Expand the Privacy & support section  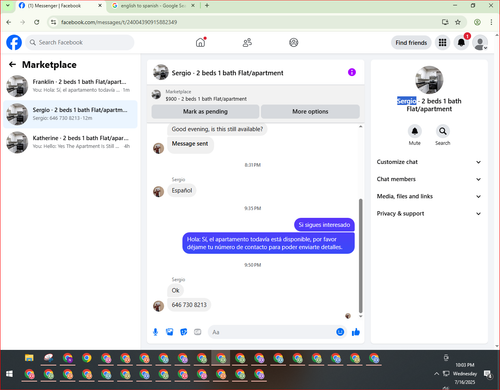point(429,214)
